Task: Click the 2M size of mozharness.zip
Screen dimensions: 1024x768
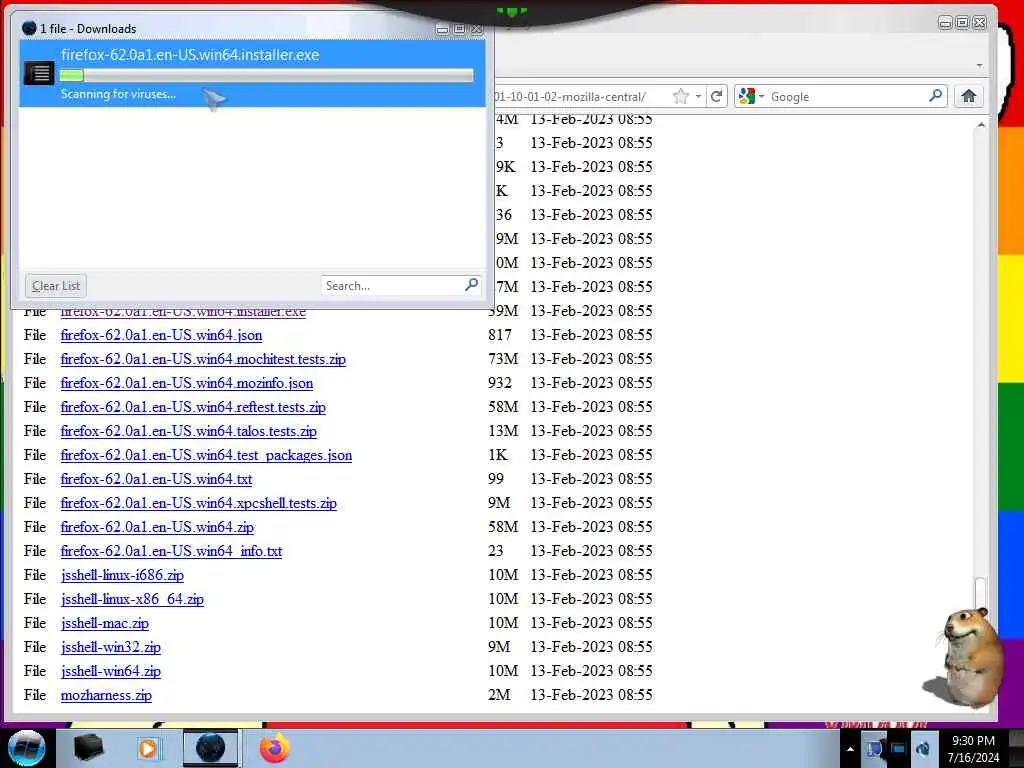Action: [x=499, y=696]
